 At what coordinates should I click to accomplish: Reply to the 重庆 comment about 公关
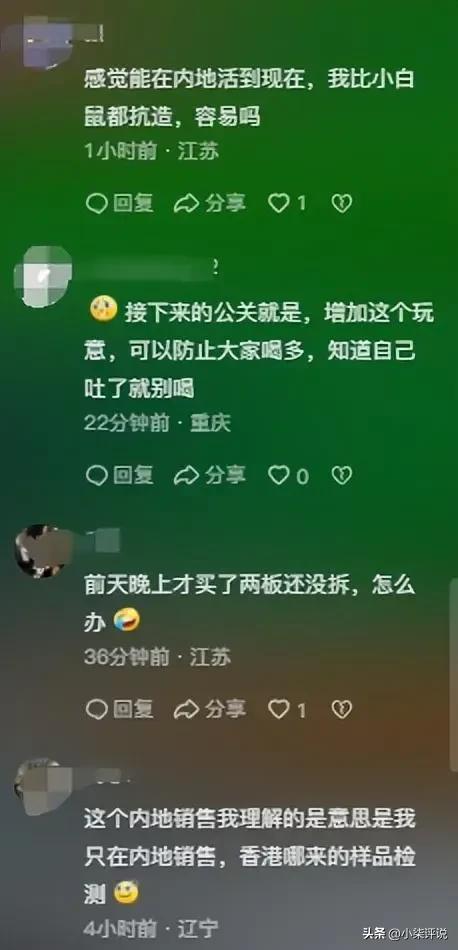(x=119, y=475)
